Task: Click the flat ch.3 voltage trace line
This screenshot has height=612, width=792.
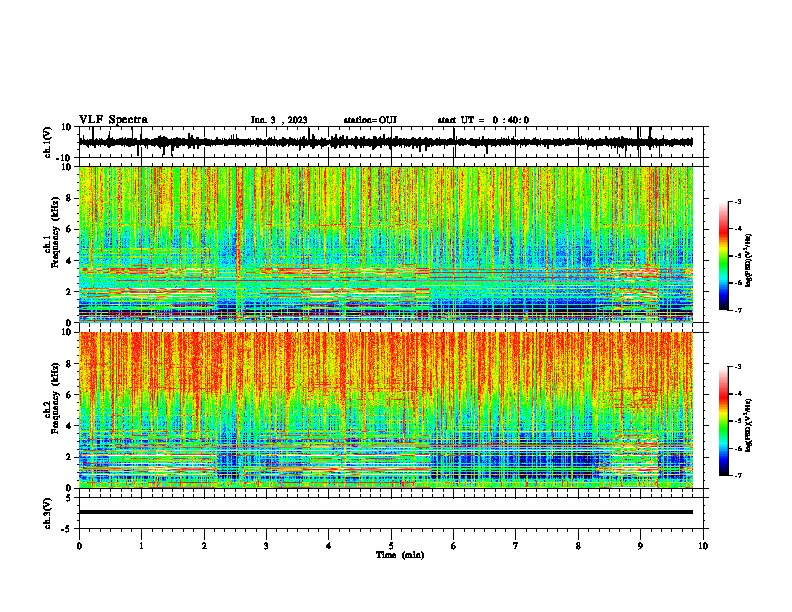Action: [386, 512]
